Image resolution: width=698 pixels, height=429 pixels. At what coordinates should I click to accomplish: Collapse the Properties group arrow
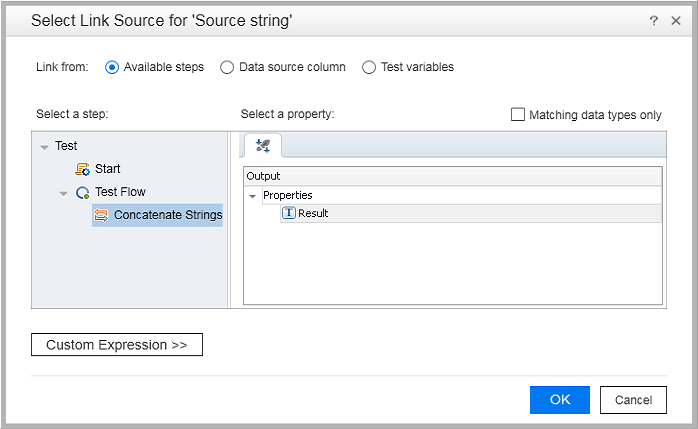click(x=252, y=196)
